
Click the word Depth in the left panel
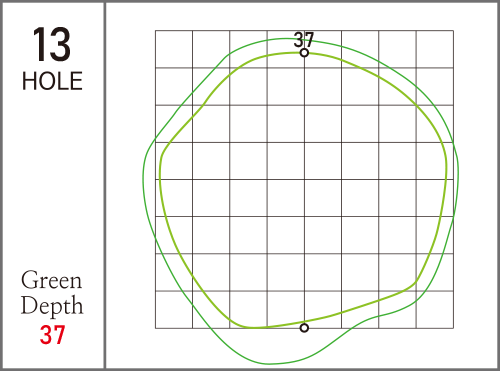[x=52, y=305]
